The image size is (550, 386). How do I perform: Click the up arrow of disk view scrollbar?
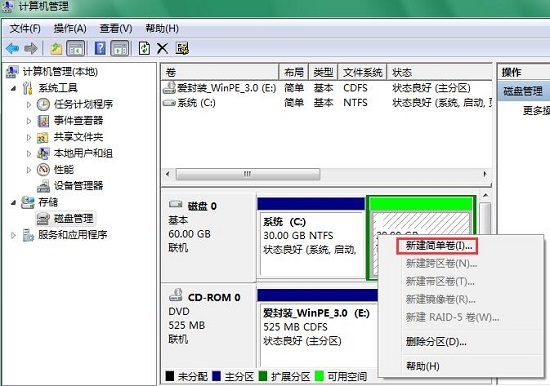click(485, 195)
